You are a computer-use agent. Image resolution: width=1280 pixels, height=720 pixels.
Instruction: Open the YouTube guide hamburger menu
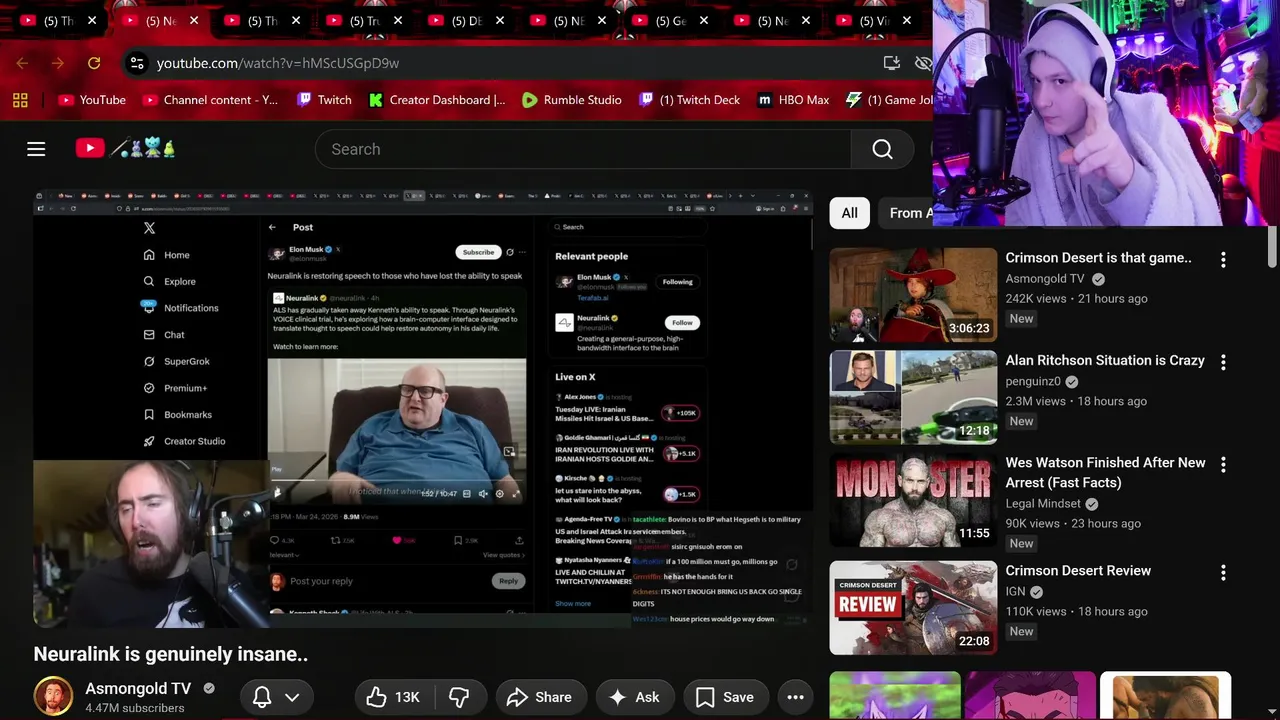[36, 149]
